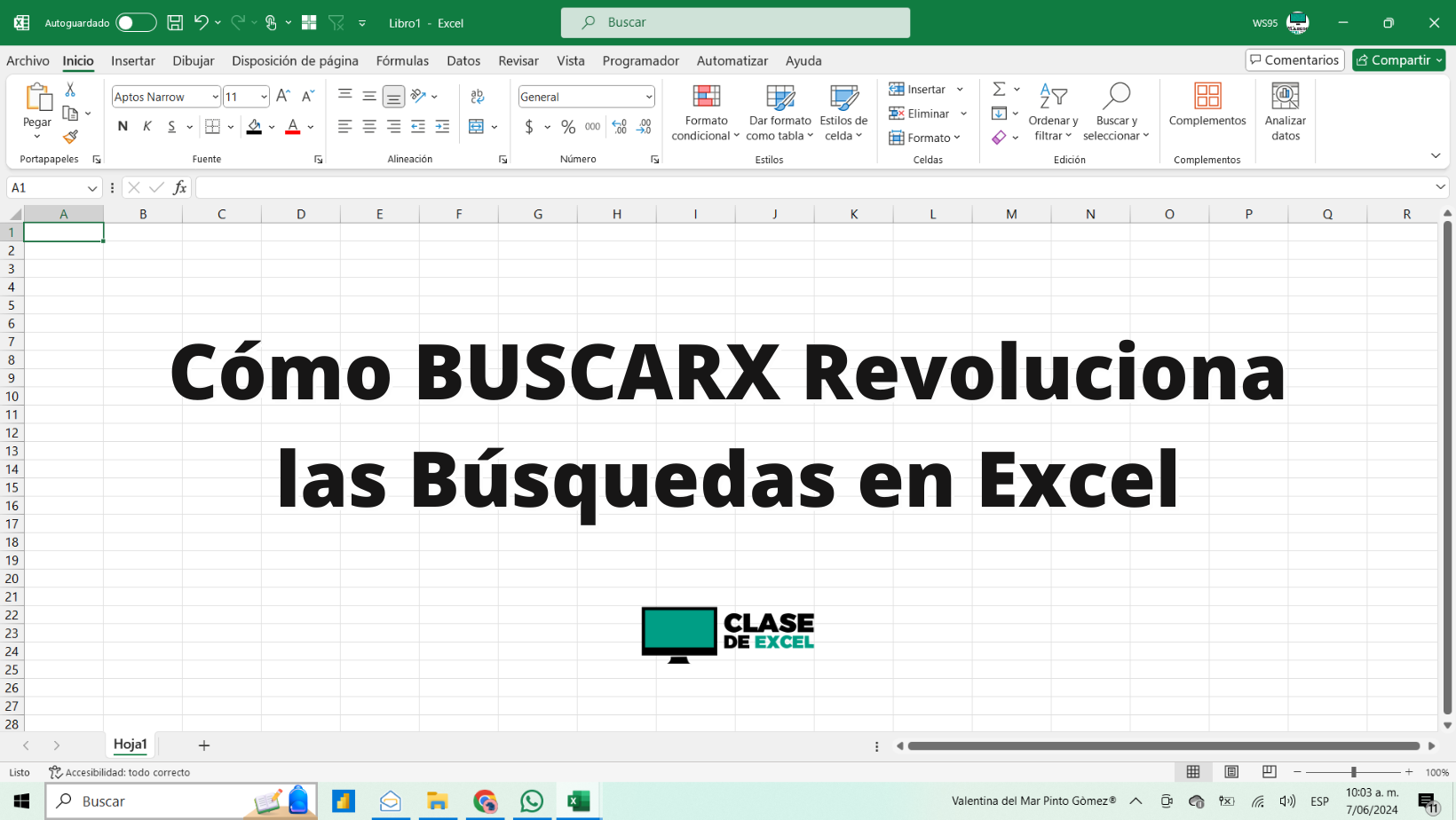The height and width of the screenshot is (820, 1456).
Task: Click the cell borders icon
Action: coord(212,126)
